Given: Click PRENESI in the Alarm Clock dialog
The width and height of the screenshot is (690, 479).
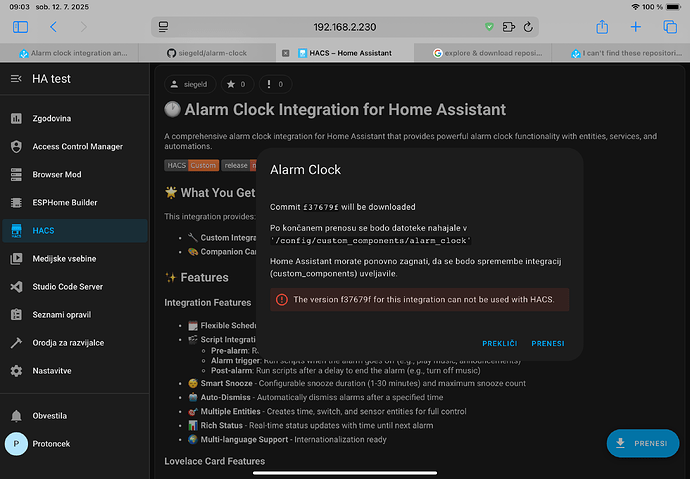Looking at the screenshot, I should (x=548, y=344).
